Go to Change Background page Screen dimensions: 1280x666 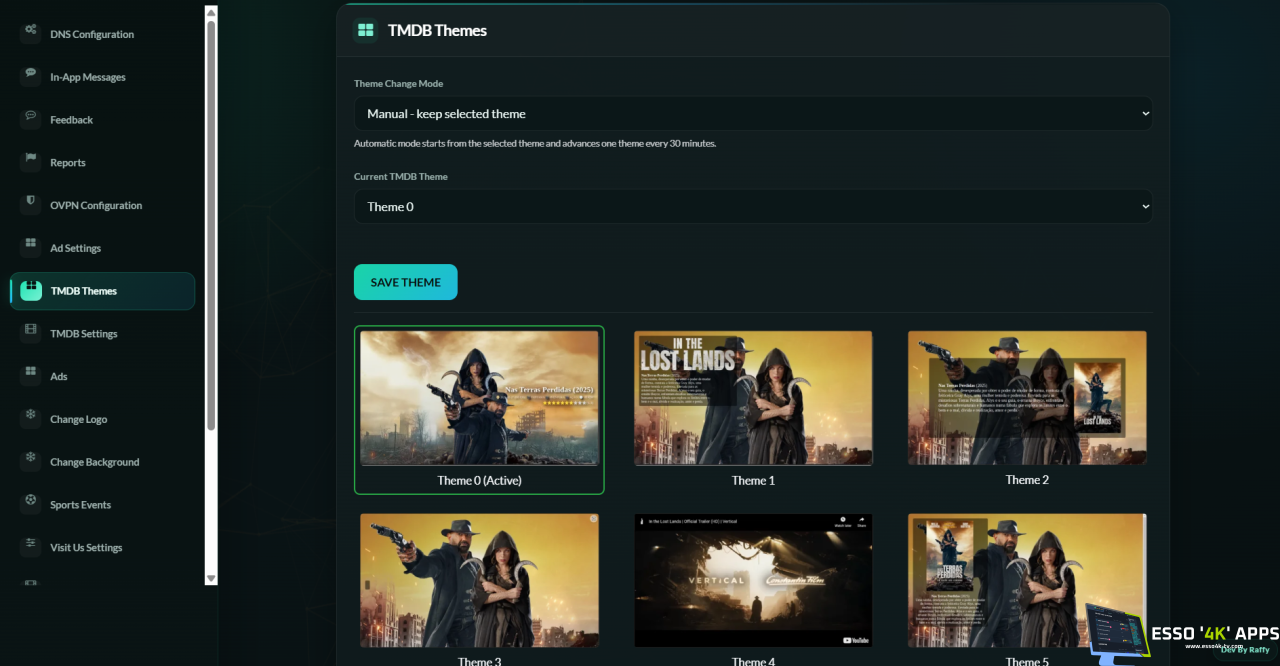coord(102,462)
